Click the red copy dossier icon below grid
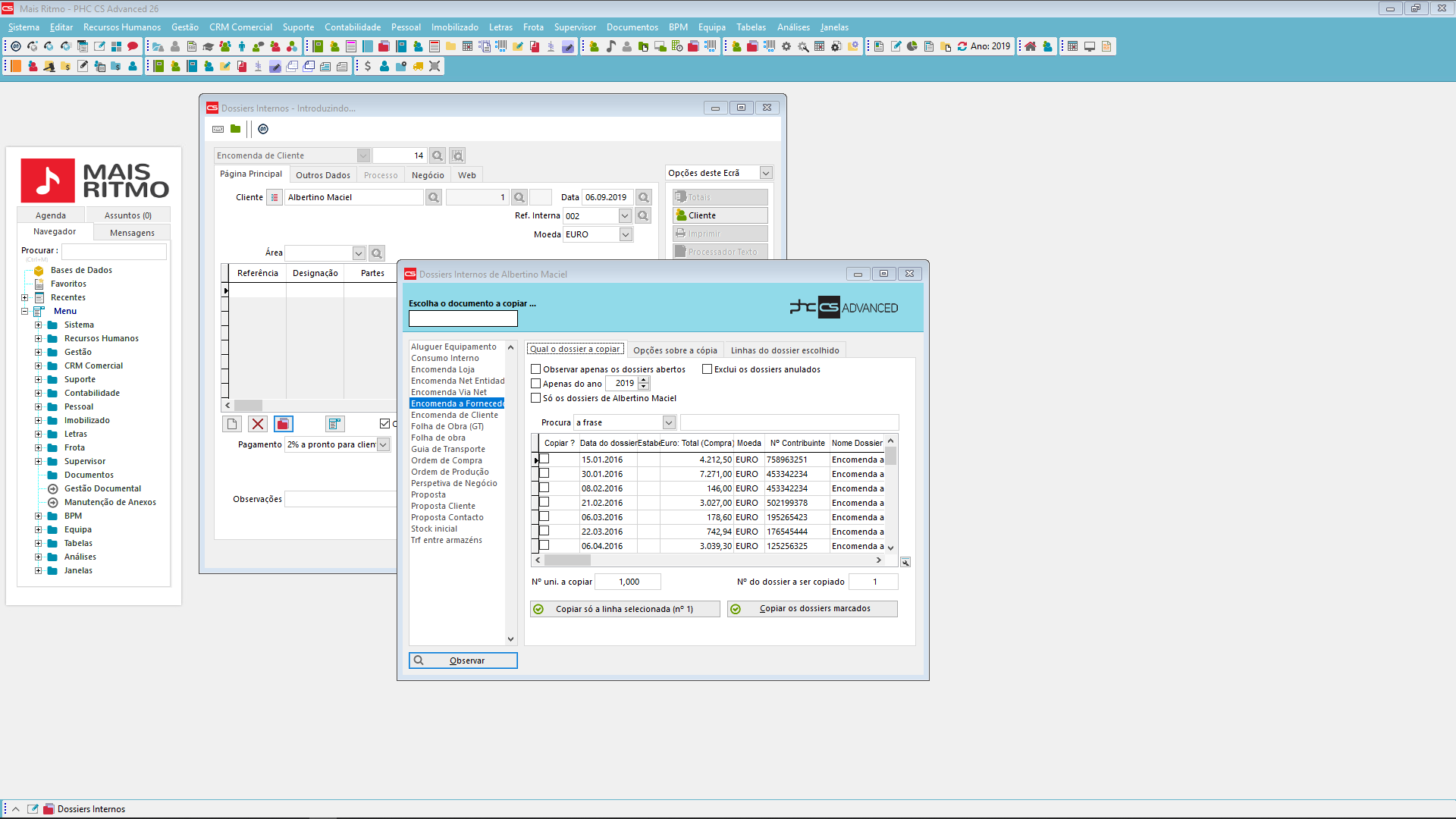The image size is (1456, 819). 284,424
